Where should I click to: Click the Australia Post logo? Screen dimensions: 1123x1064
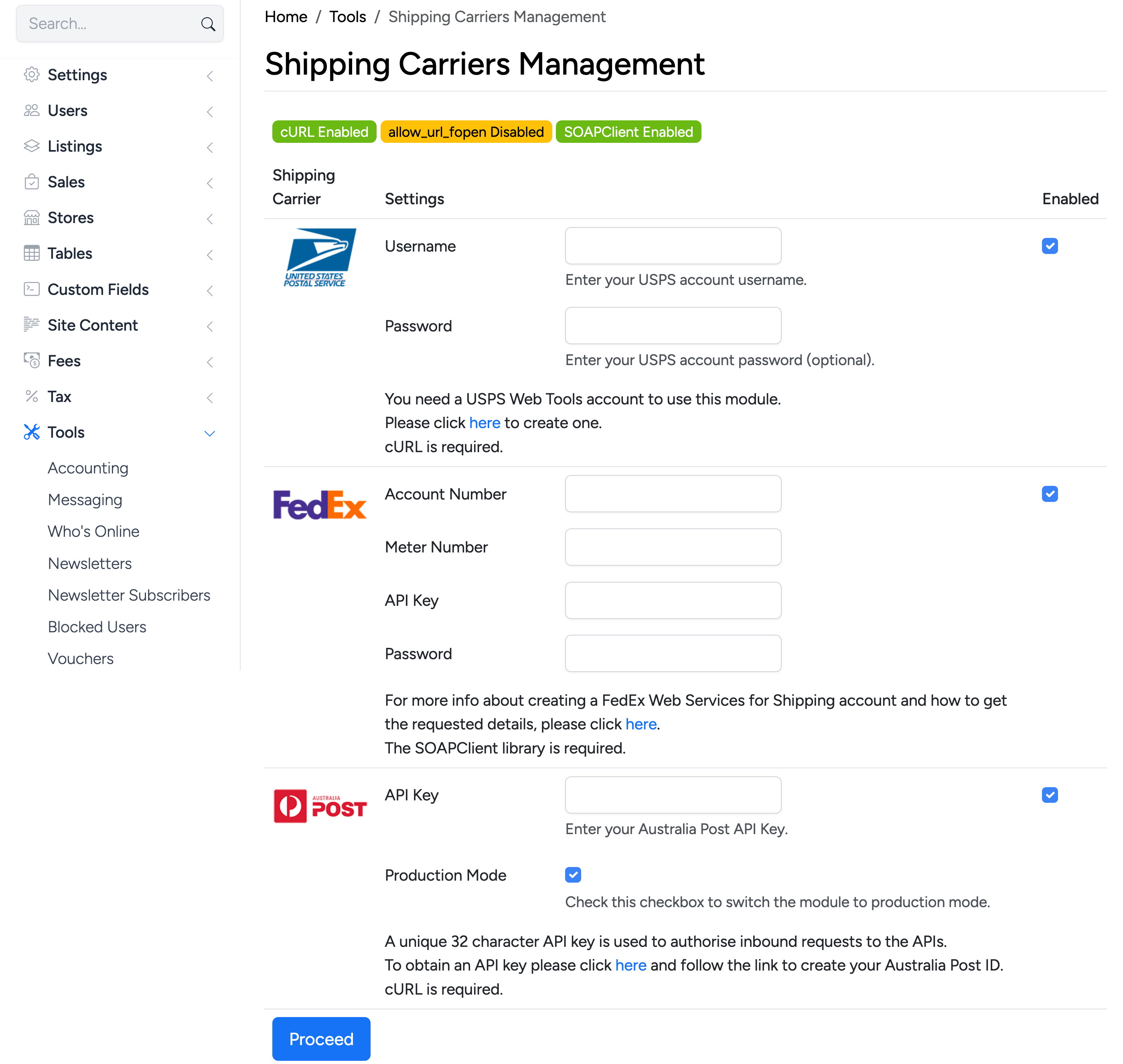click(x=320, y=806)
